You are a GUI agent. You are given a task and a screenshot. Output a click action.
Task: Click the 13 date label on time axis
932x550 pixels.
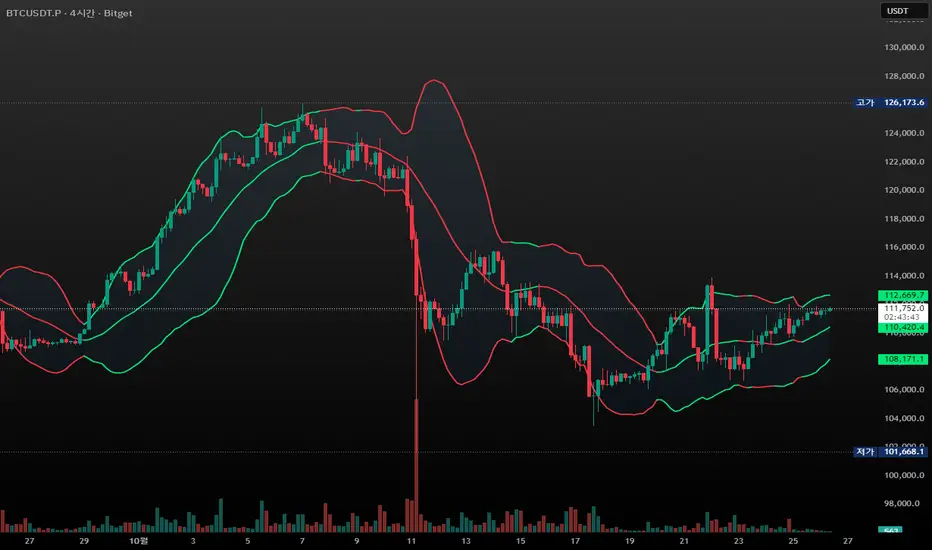[466, 541]
